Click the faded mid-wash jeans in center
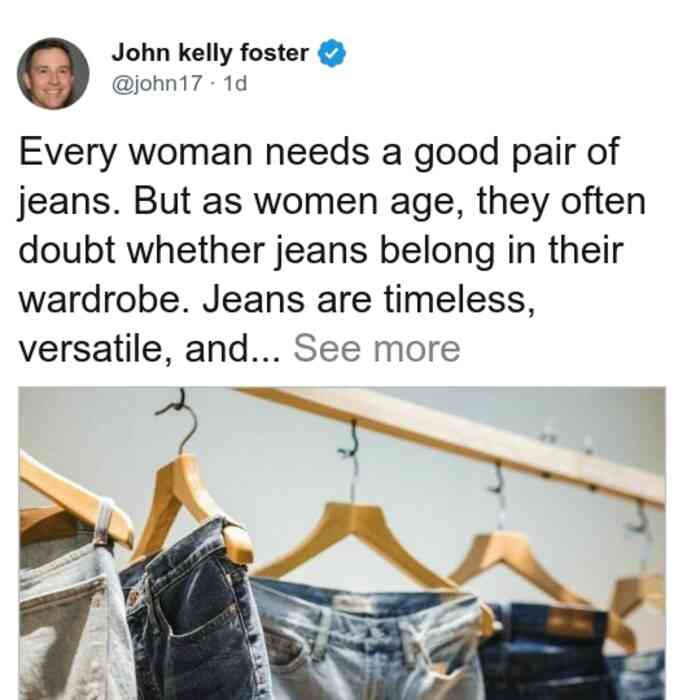 [371, 643]
